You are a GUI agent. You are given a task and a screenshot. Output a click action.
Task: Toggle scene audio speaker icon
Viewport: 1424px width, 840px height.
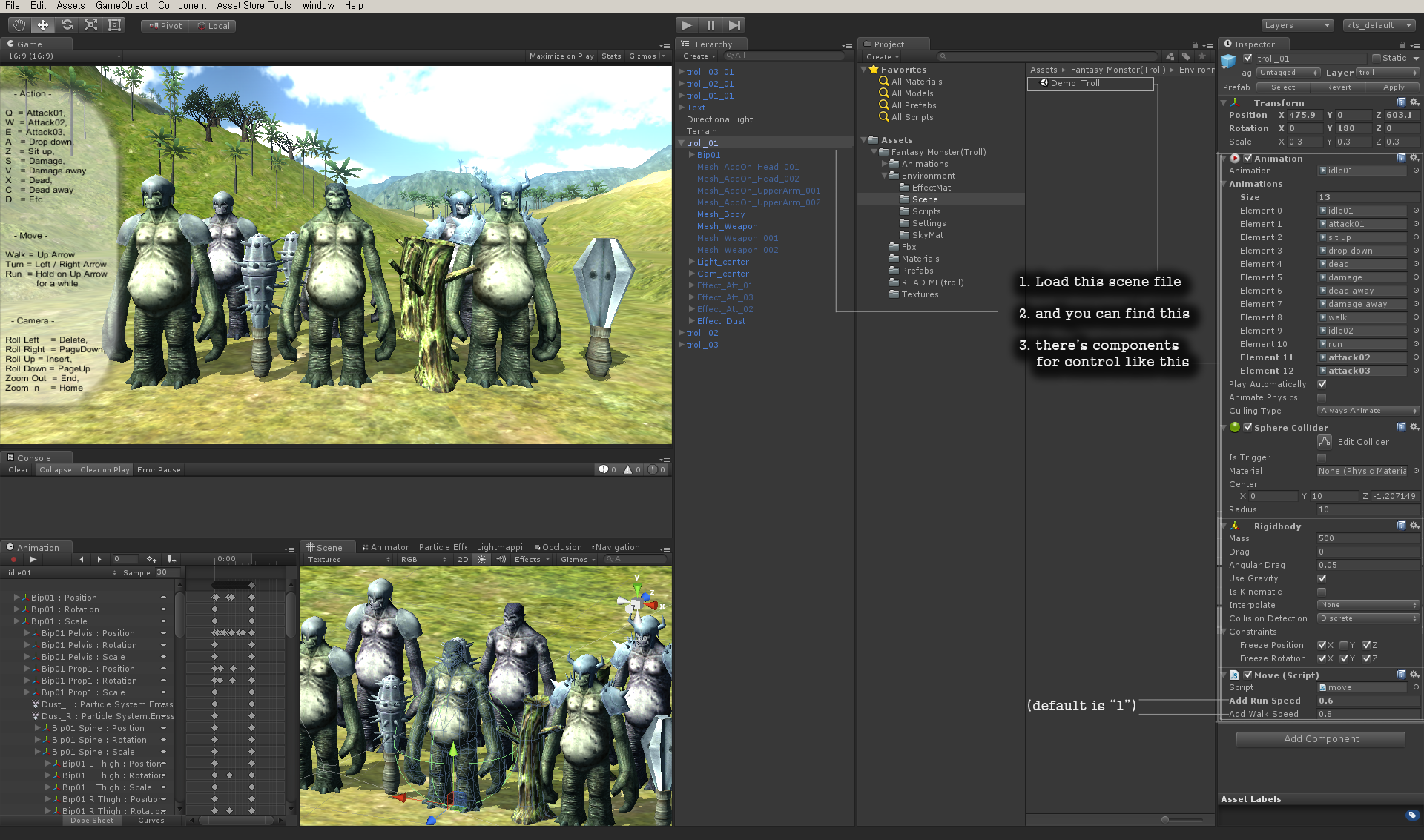pos(501,560)
